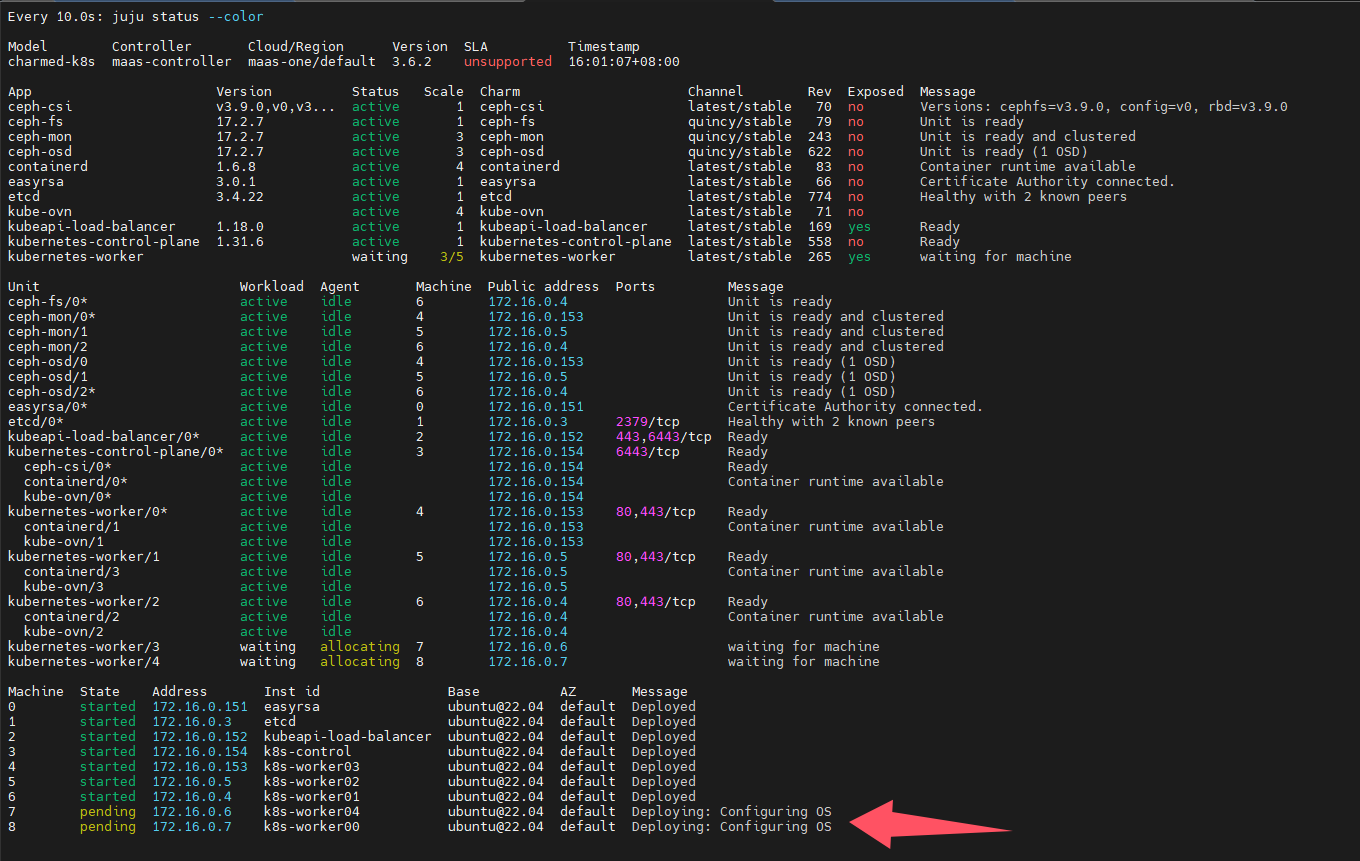Click the 'Public address' column header

coord(544,287)
